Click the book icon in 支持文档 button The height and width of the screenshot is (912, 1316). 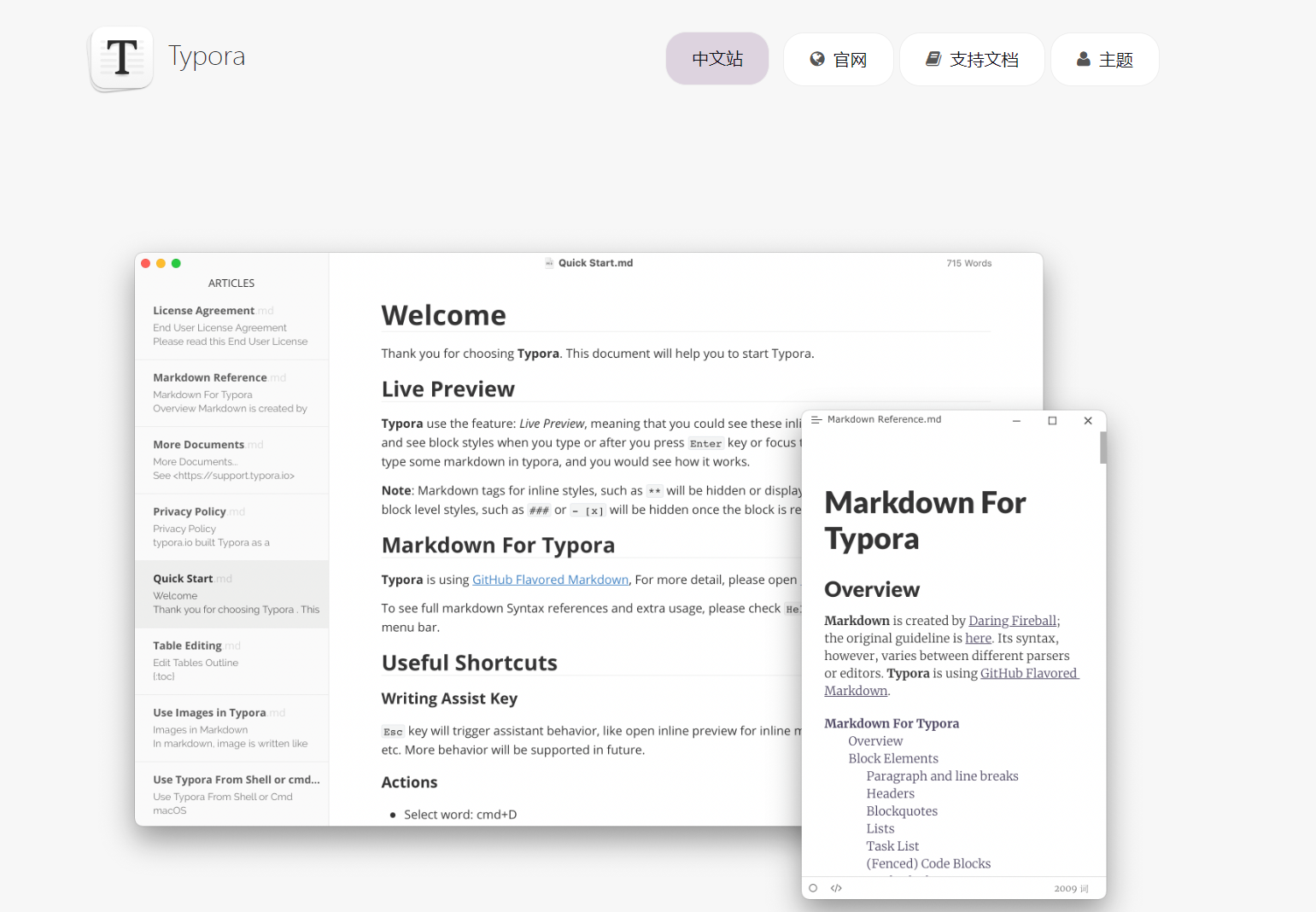click(x=933, y=59)
